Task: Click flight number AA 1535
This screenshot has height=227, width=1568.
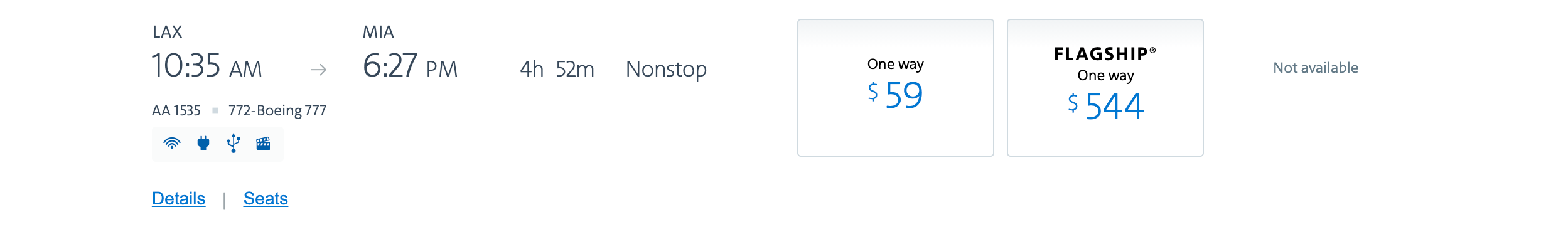Action: (176, 110)
